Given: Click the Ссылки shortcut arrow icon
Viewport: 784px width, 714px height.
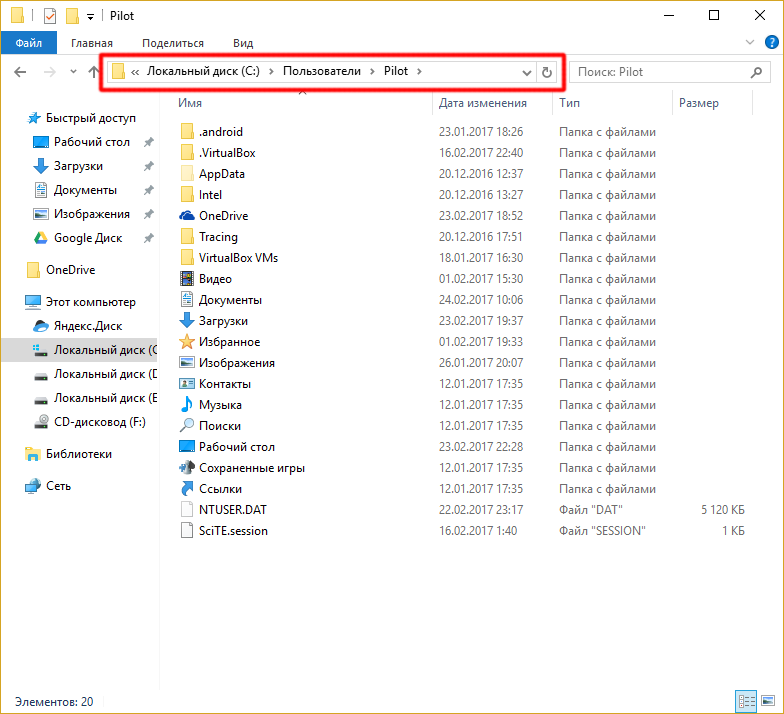Looking at the screenshot, I should click(186, 488).
